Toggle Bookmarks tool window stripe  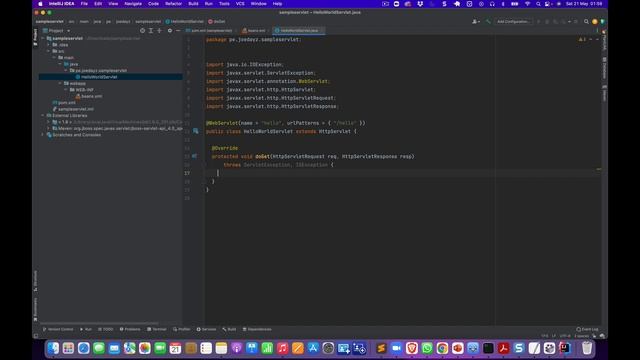pos(36,309)
